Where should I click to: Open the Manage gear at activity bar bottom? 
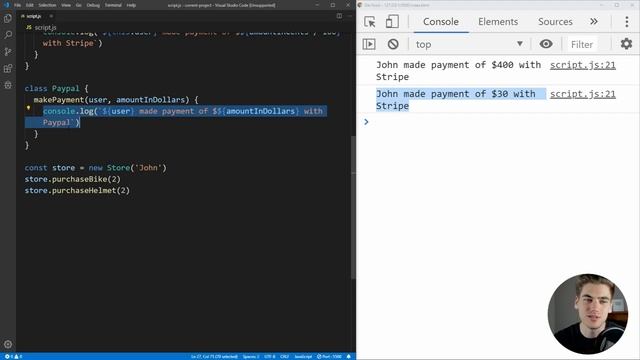pos(8,344)
